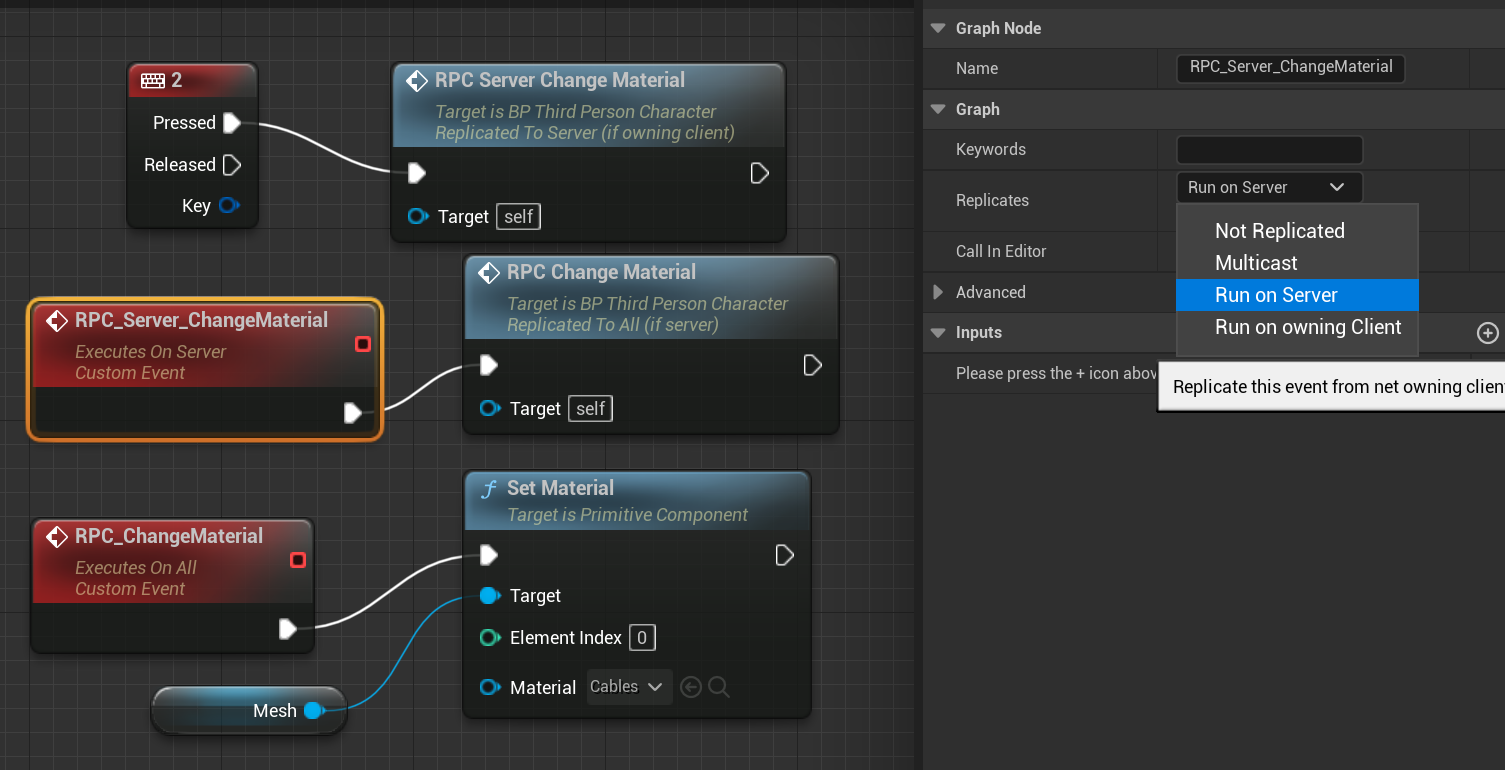Add a new input with plus icon
The image size is (1505, 770).
1488,333
